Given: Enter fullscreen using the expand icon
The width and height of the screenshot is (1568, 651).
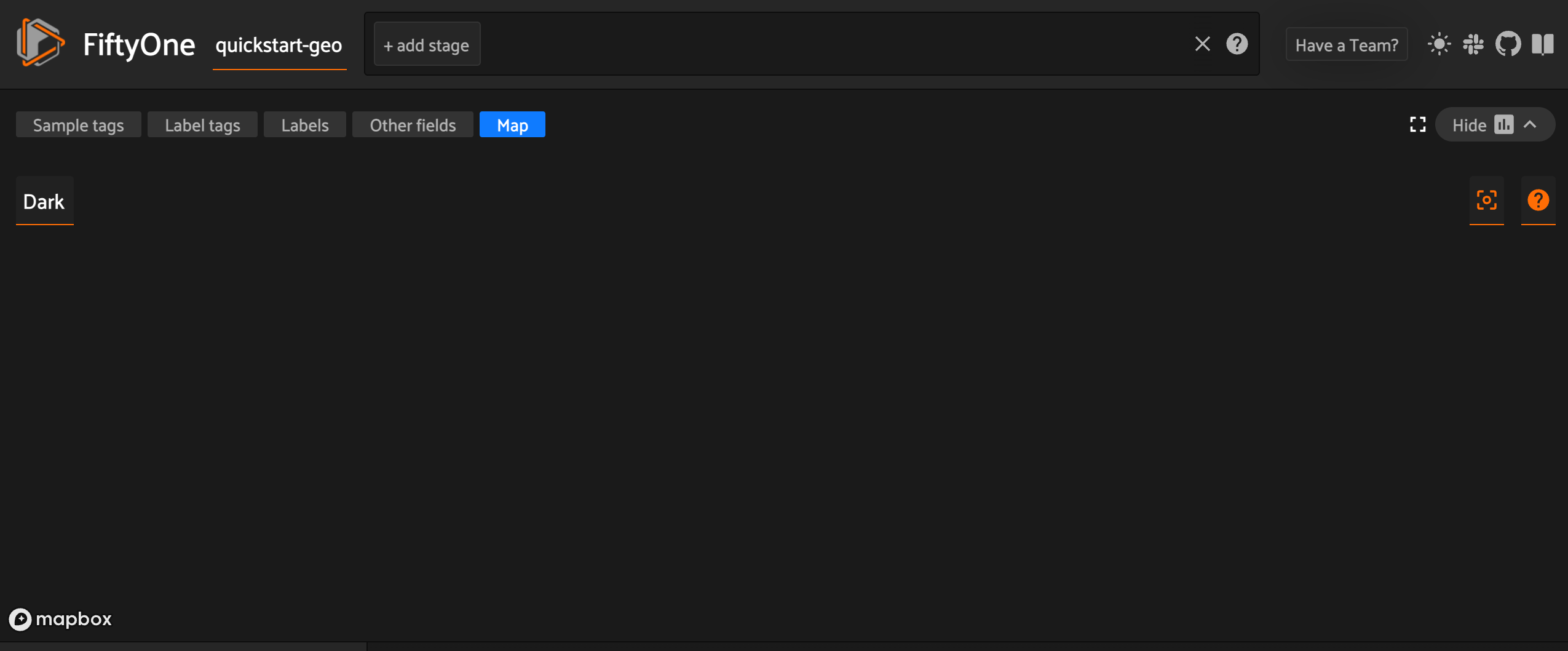Looking at the screenshot, I should 1418,124.
